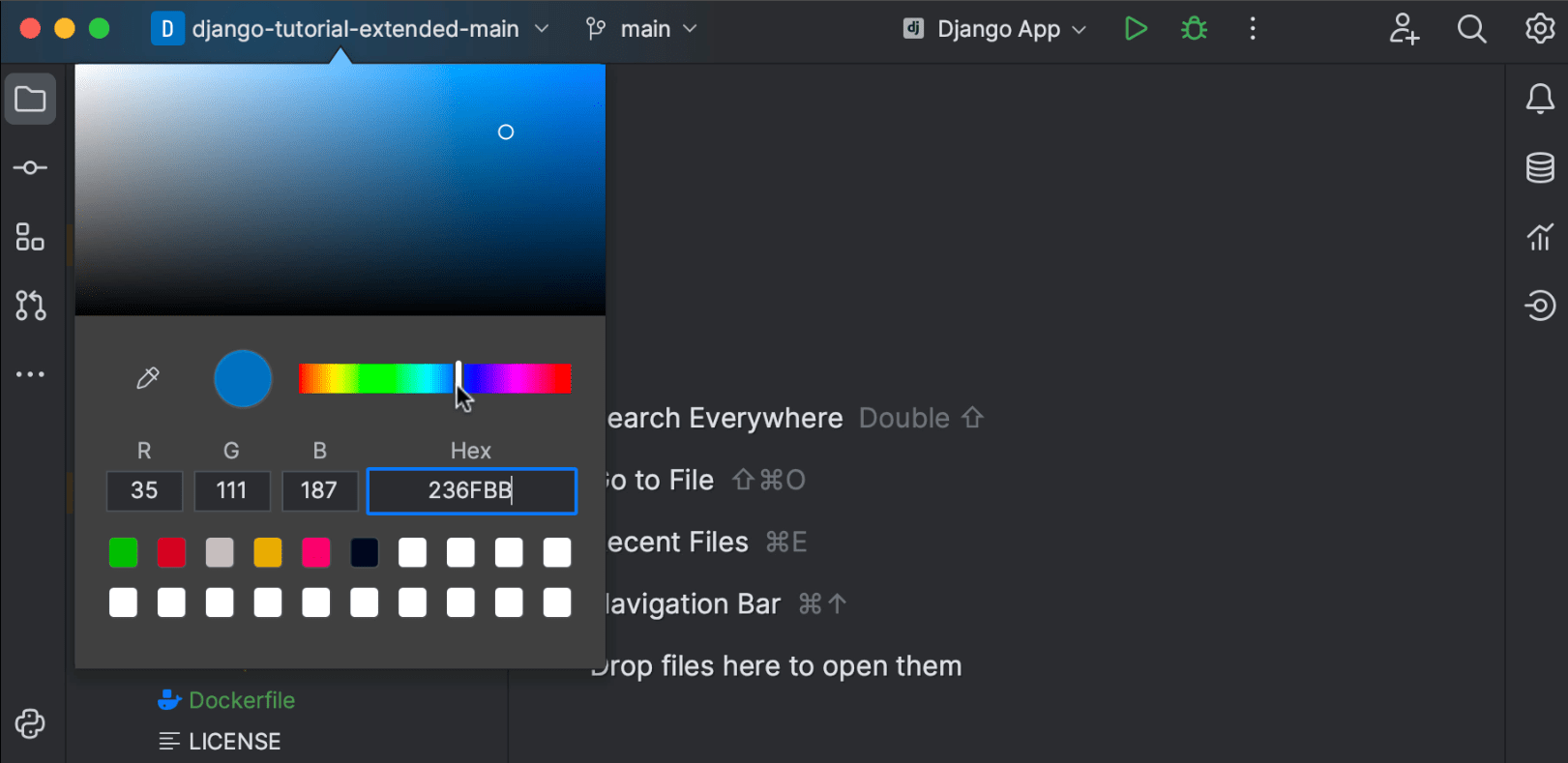The width and height of the screenshot is (1568, 763).
Task: Pick a color with the eyedropper tool
Action: click(x=148, y=378)
